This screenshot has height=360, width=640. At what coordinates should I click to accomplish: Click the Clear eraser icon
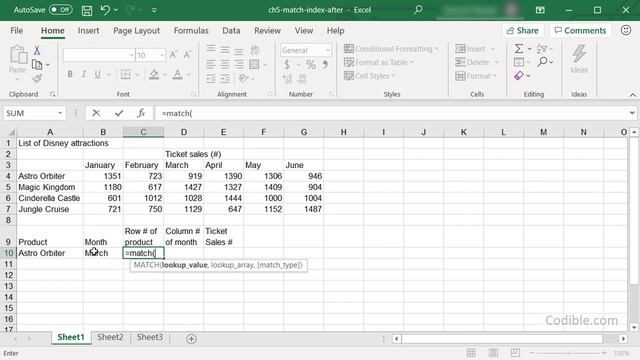519,76
